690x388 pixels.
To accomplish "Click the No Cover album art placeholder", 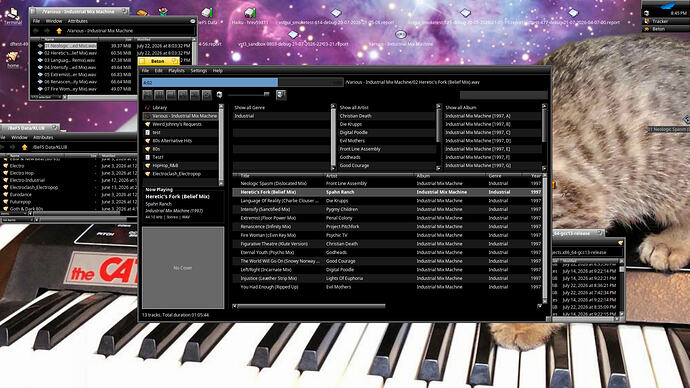I will pyautogui.click(x=183, y=267).
